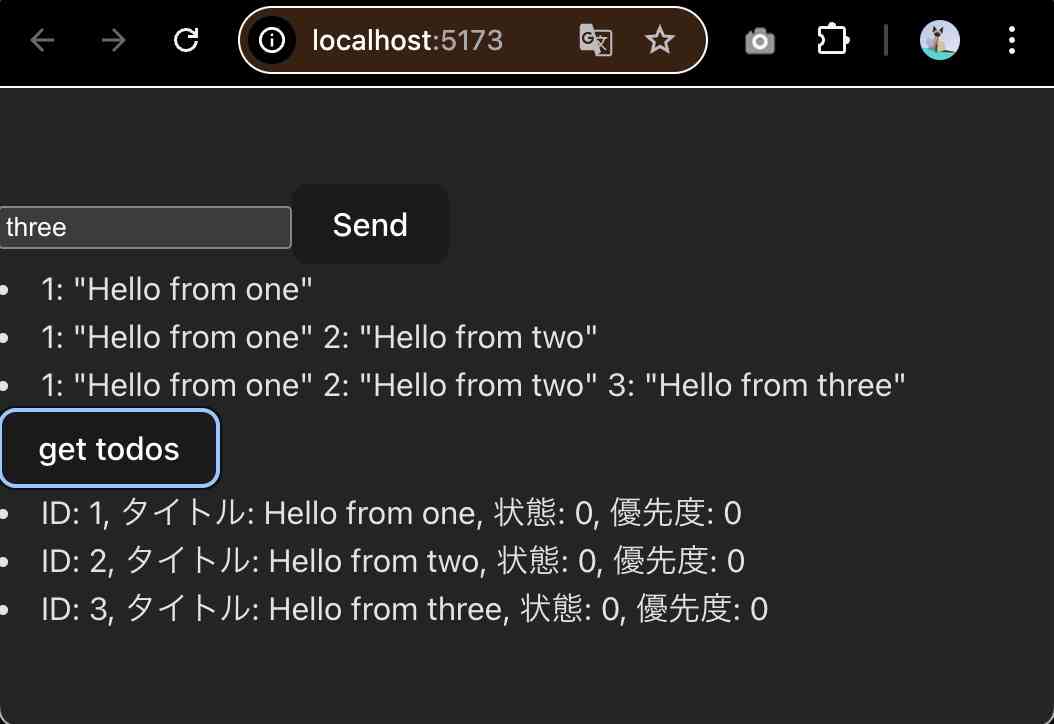Focus the text input containing "three"

[145, 227]
